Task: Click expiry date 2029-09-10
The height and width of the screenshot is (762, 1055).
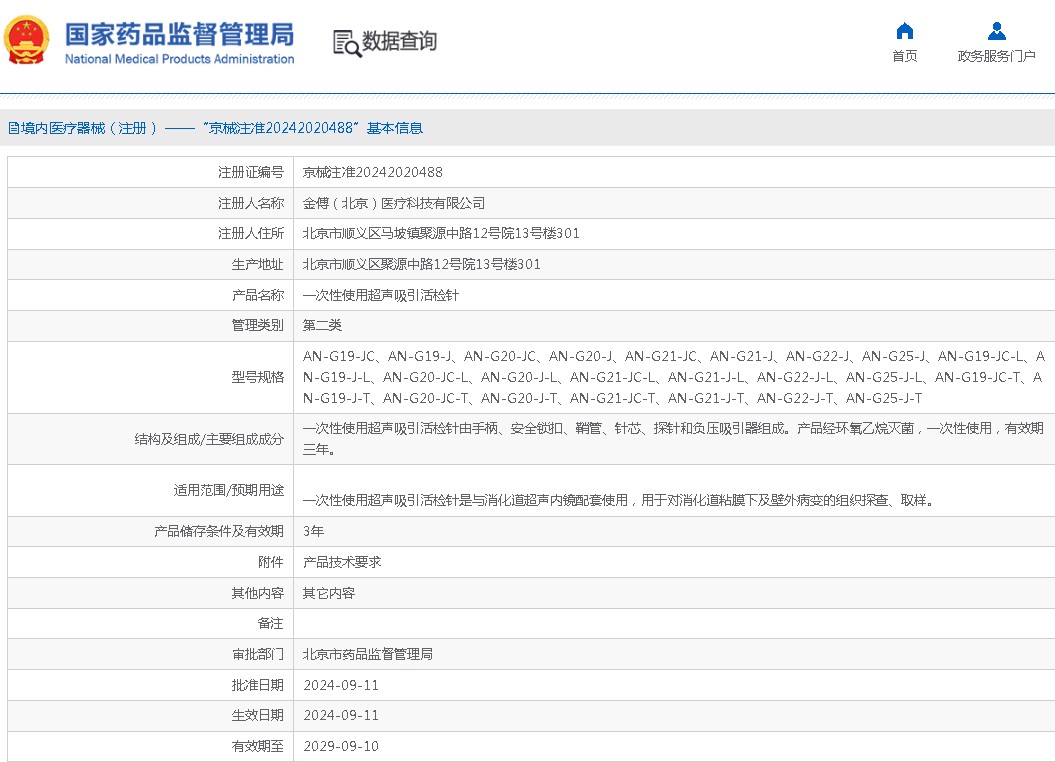Action: pyautogui.click(x=341, y=747)
